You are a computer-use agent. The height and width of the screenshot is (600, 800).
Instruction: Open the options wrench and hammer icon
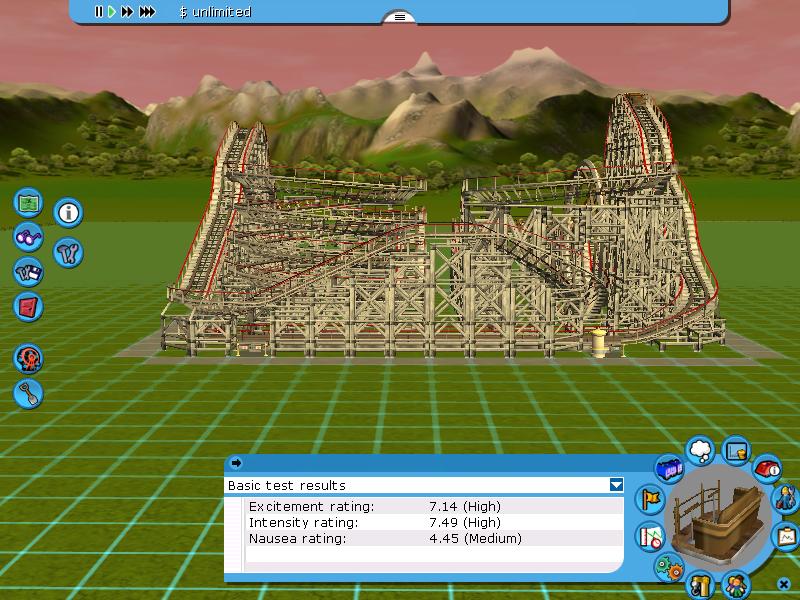coord(68,253)
